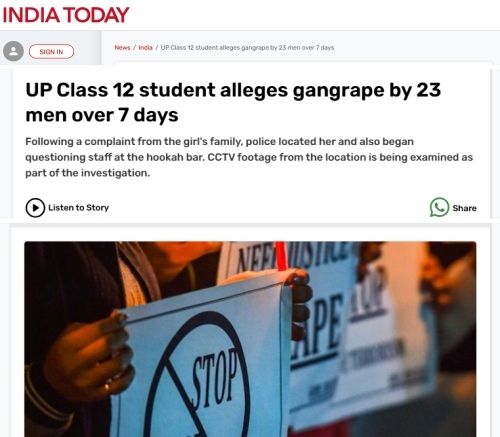Viewport: 500px width, 437px height.
Task: Select the current article title in the breadcrumb
Action: pyautogui.click(x=247, y=48)
